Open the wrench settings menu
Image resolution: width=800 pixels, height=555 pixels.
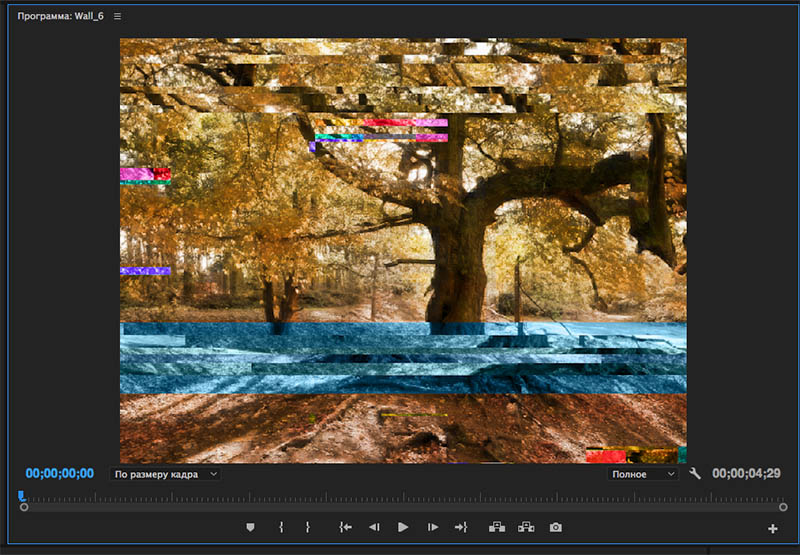pos(694,474)
